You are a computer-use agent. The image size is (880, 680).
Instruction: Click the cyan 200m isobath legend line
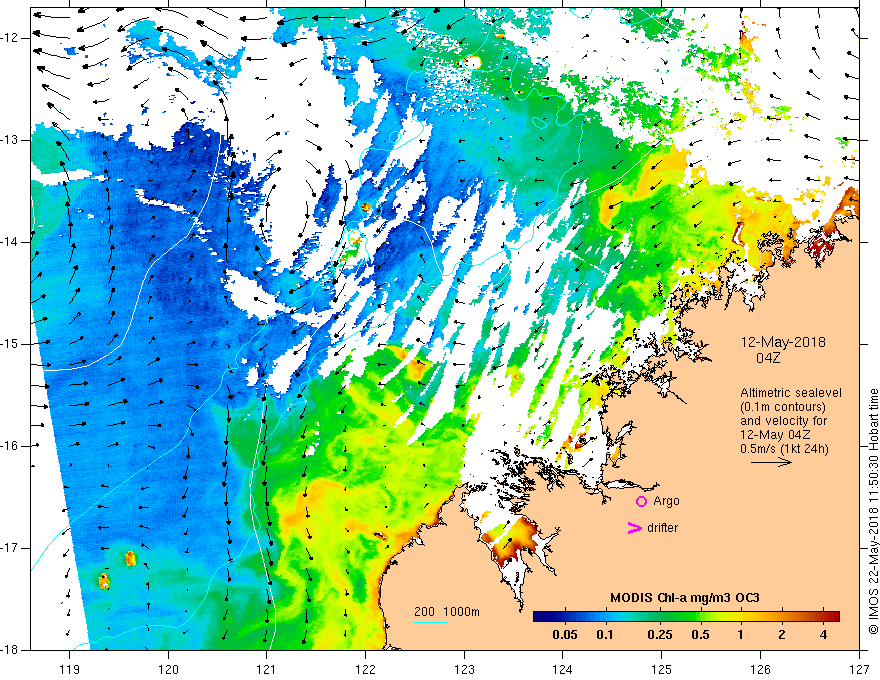[431, 622]
